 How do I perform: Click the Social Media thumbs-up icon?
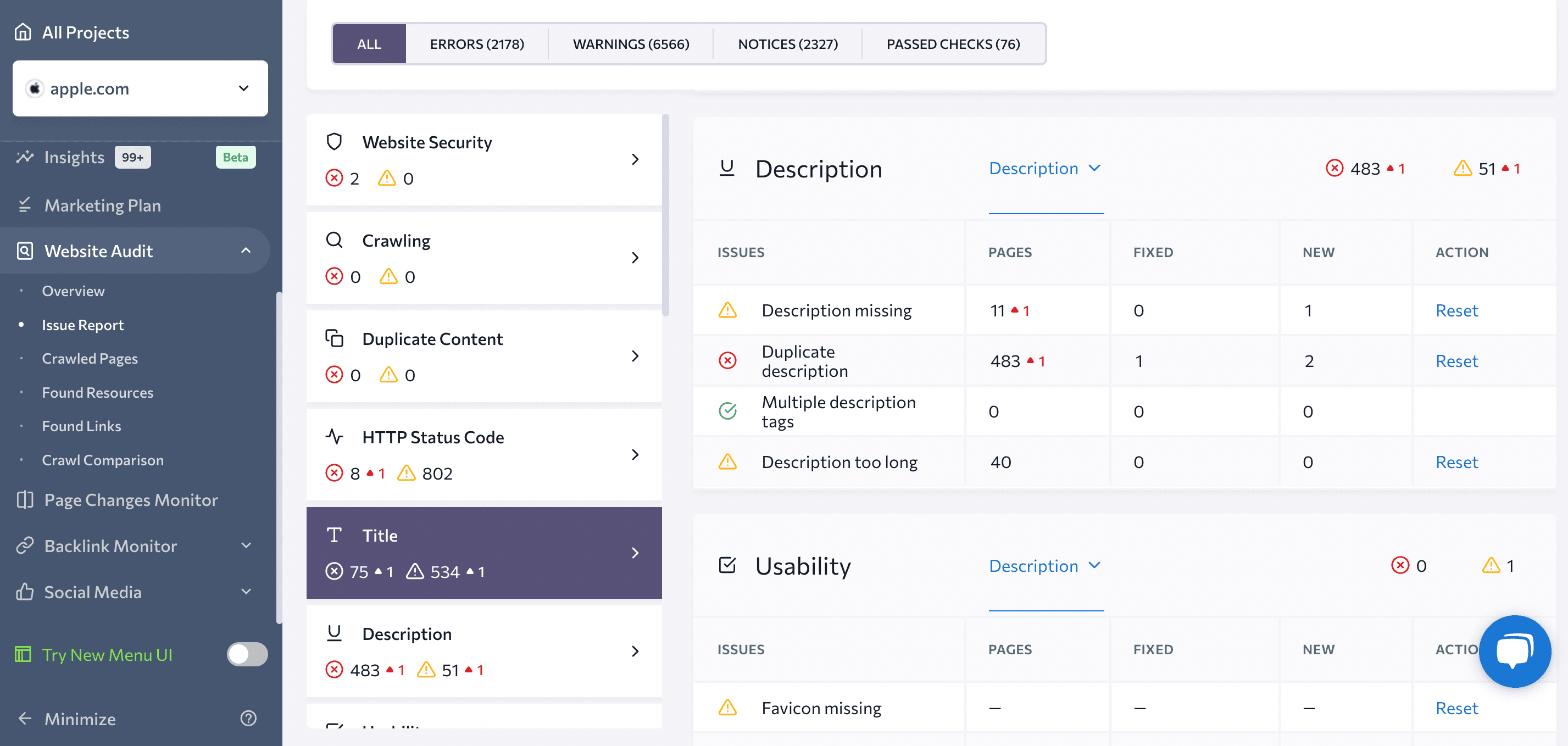tap(25, 592)
